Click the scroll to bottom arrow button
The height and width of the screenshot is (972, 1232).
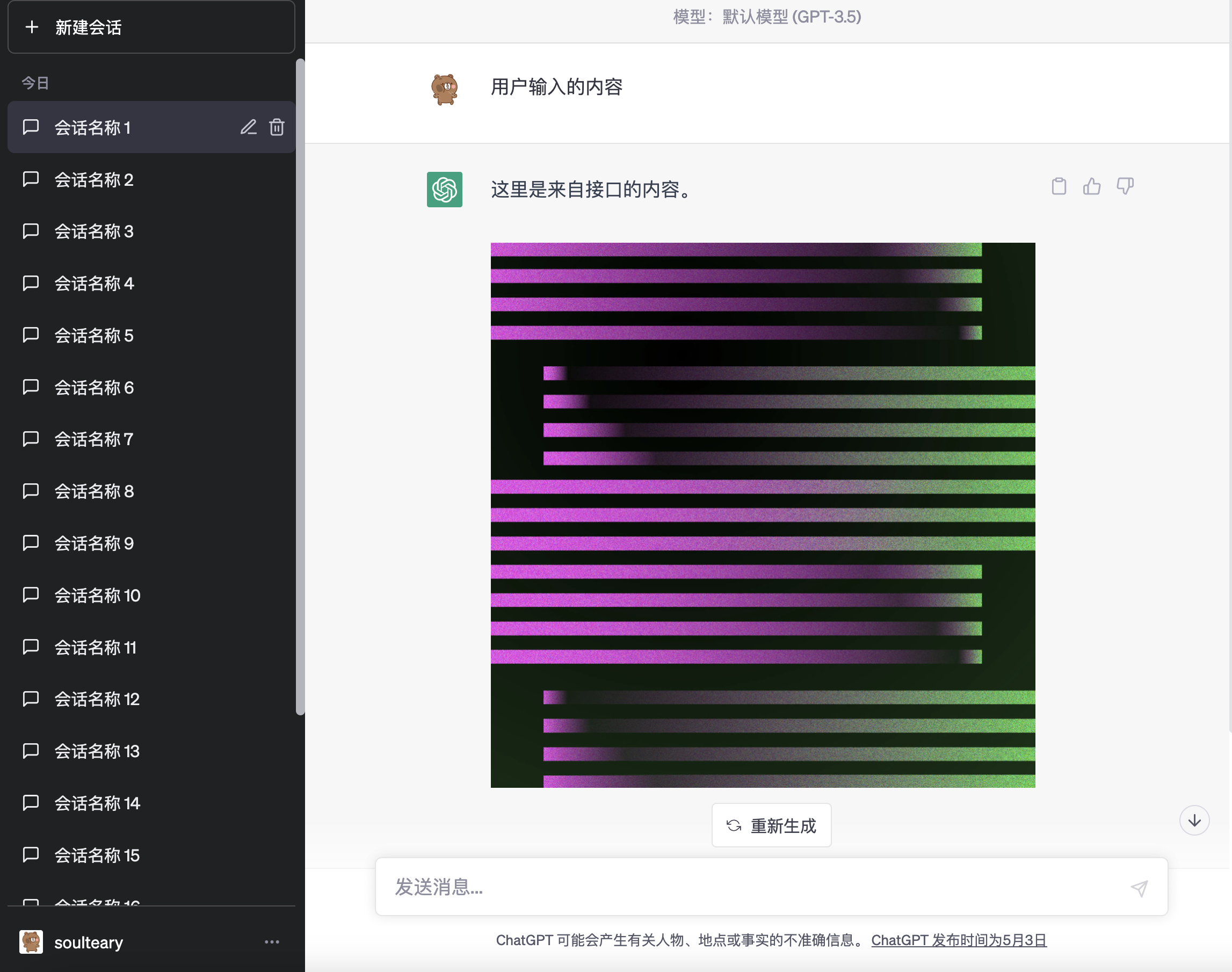pos(1194,820)
